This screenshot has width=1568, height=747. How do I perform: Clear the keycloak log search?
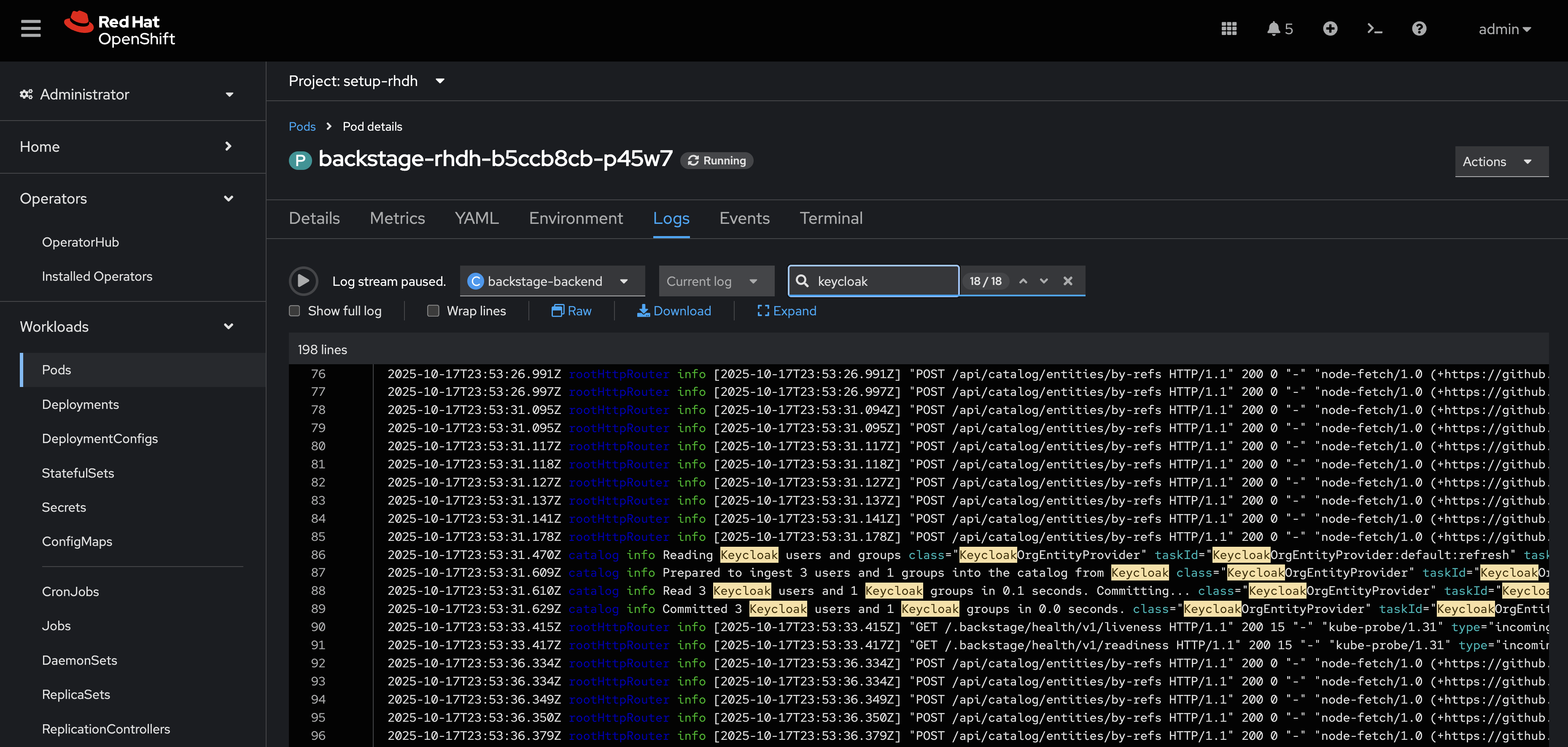[x=1068, y=281]
